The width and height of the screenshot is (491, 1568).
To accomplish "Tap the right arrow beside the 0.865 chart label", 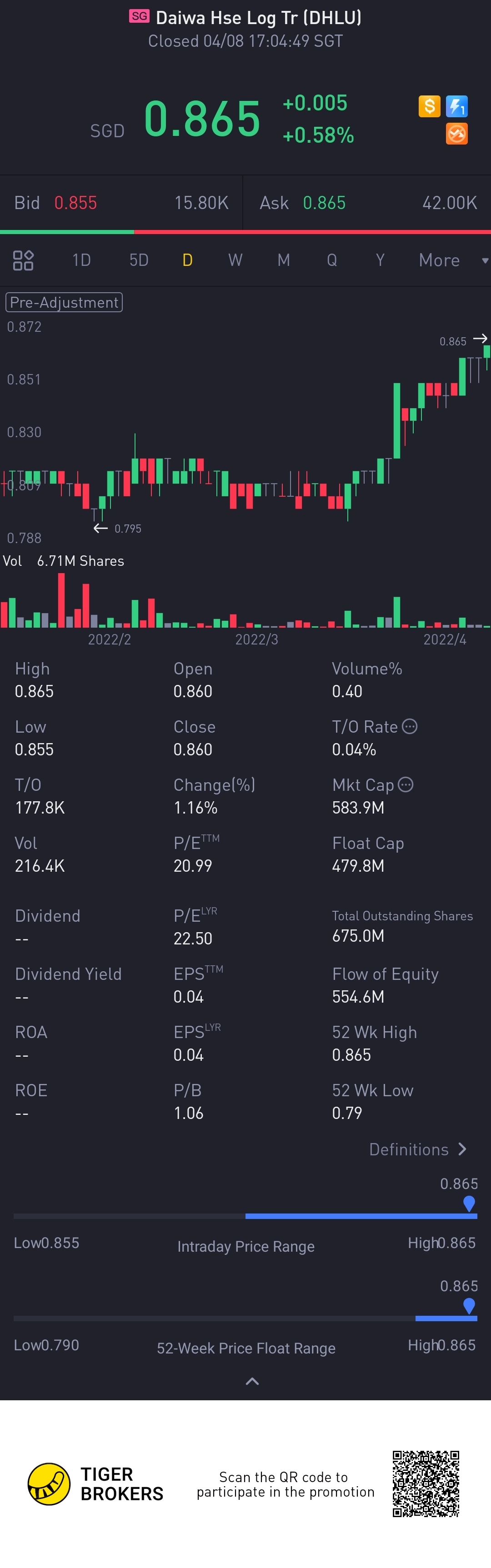I will (480, 339).
